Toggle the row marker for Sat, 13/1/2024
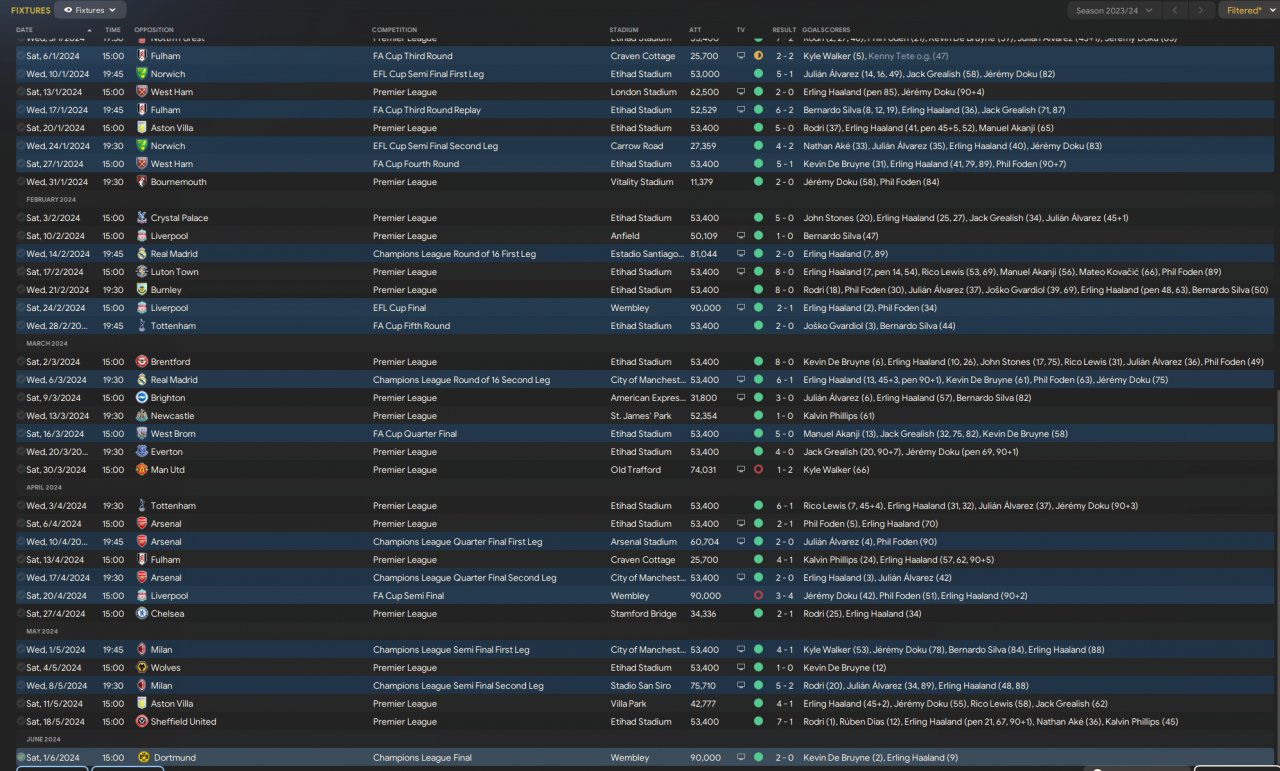 coord(21,92)
